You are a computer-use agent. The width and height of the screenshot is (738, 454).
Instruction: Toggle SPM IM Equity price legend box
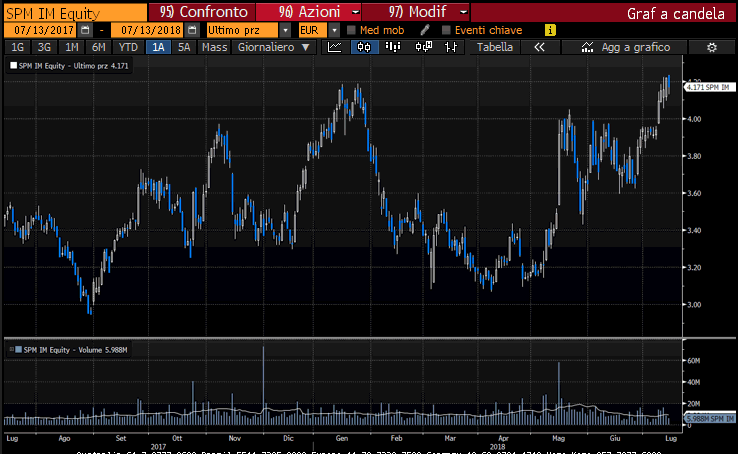coord(13,65)
